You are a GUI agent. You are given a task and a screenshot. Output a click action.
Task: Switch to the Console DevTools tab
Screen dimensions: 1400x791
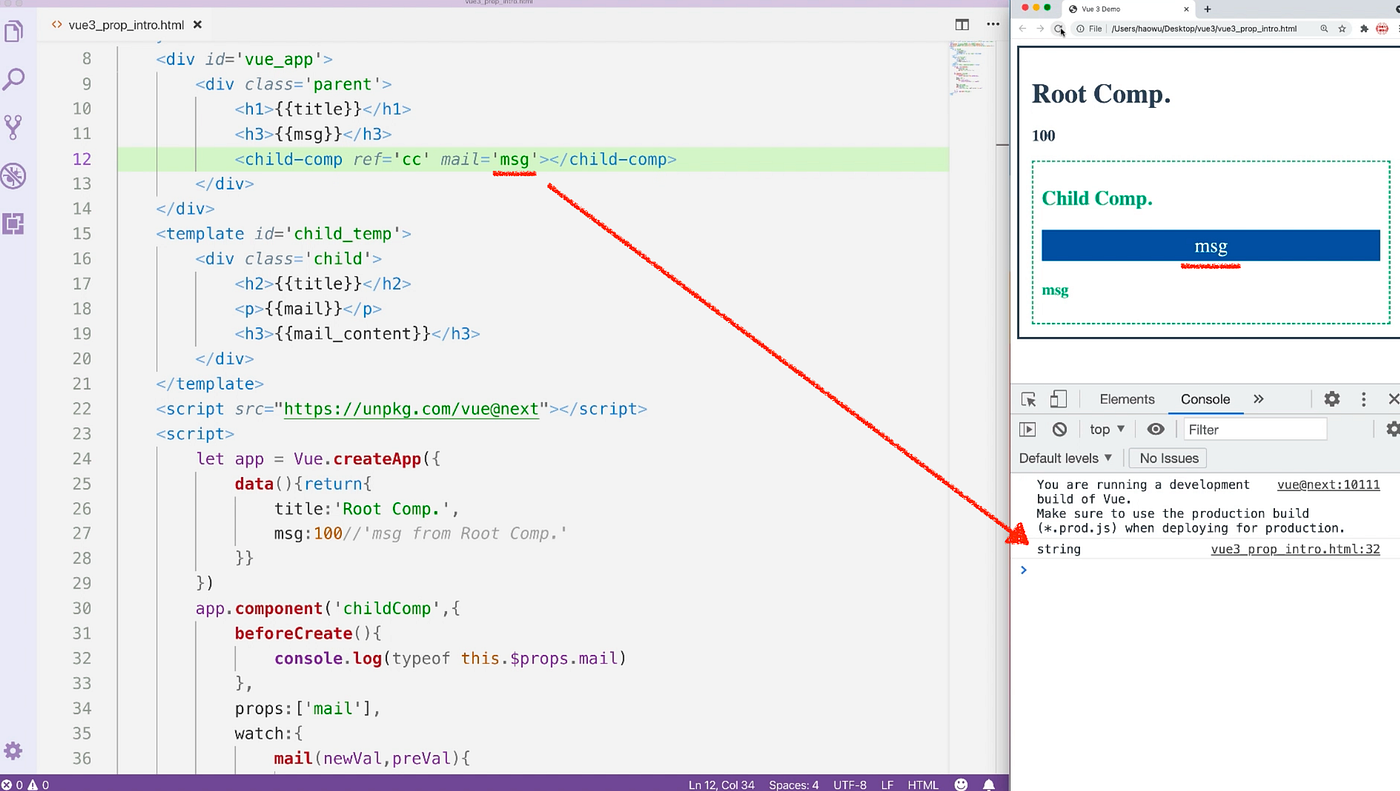click(1205, 399)
